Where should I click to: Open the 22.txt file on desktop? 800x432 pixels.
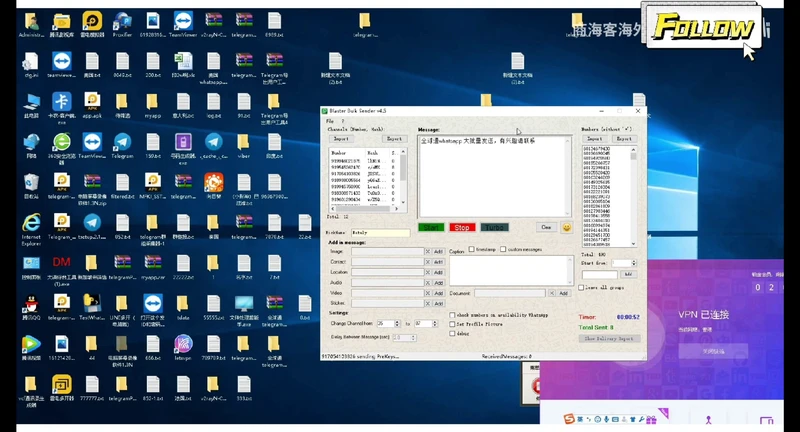pyautogui.click(x=305, y=226)
